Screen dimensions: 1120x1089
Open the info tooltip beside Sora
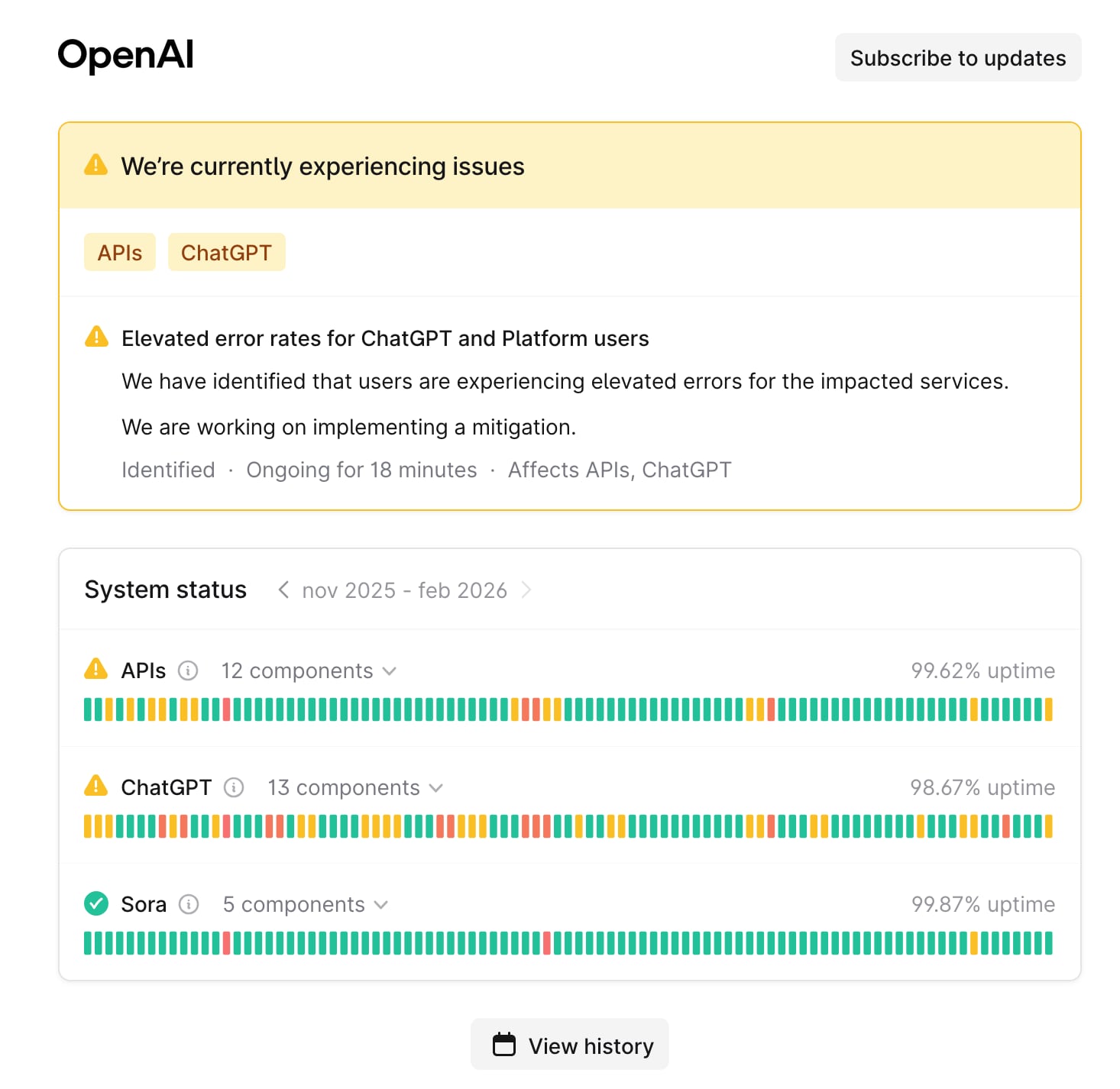point(188,904)
